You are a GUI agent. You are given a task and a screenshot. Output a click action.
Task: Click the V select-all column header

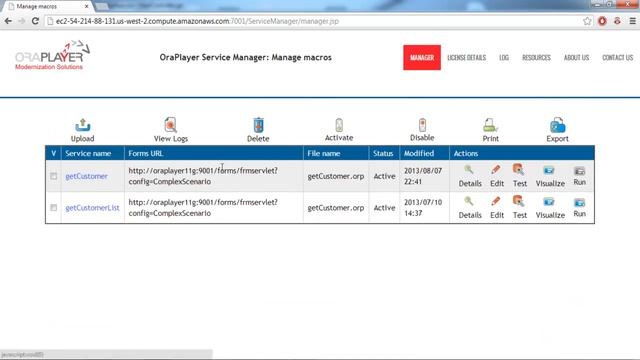(x=53, y=153)
